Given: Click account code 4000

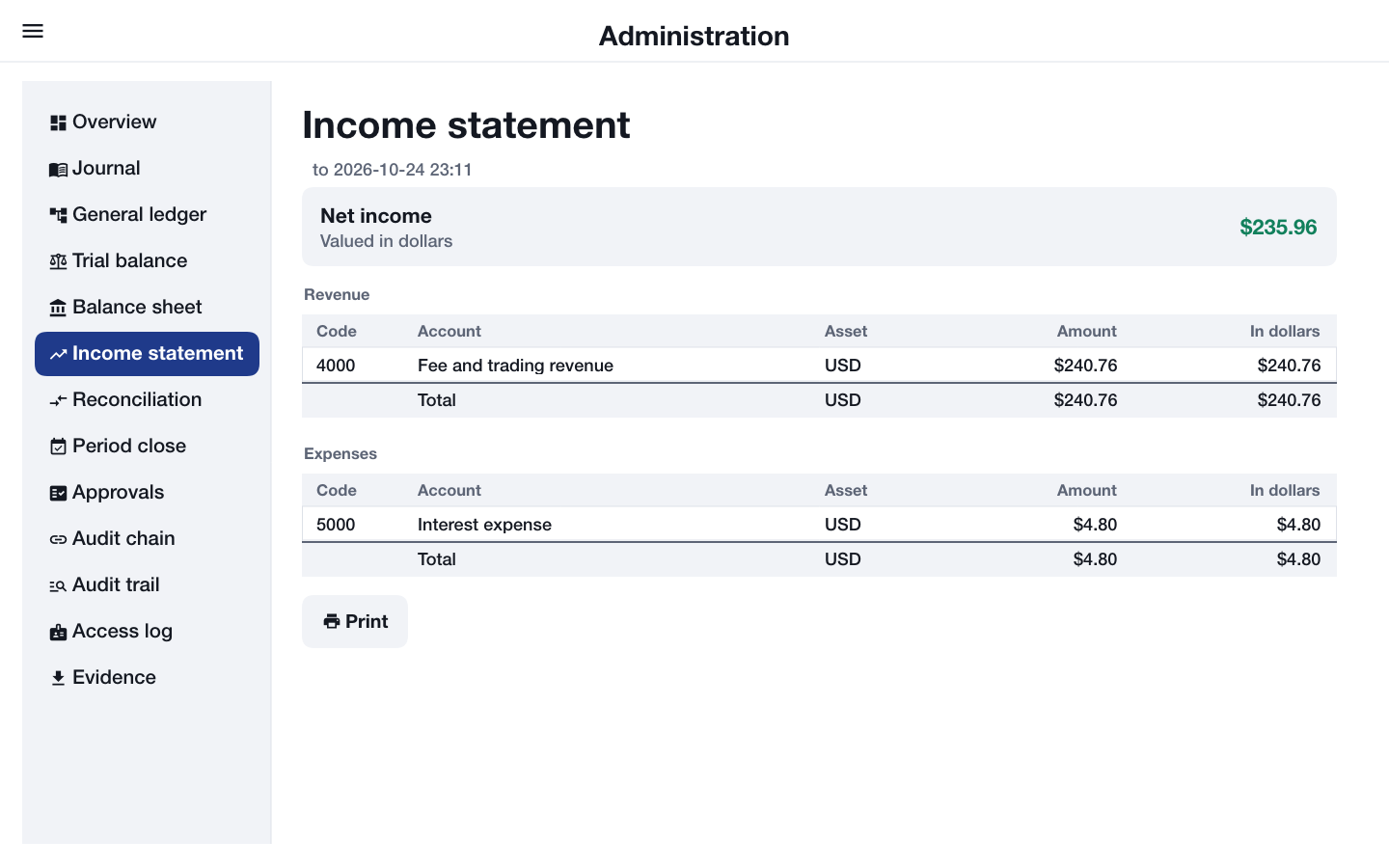Looking at the screenshot, I should [x=336, y=366].
